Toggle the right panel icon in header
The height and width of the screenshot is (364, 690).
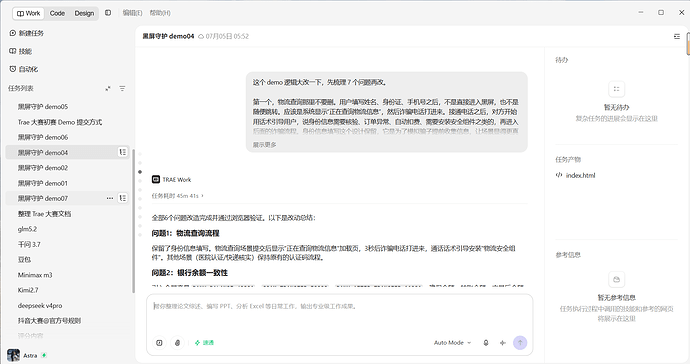(677, 37)
